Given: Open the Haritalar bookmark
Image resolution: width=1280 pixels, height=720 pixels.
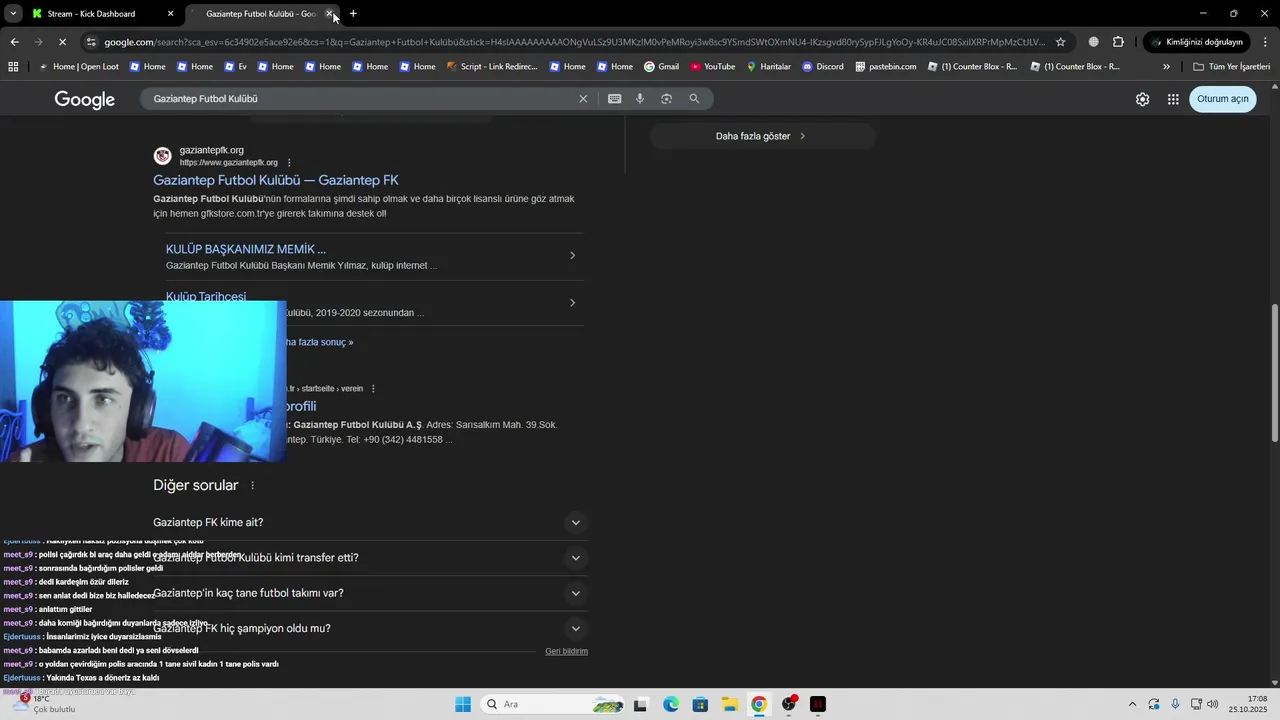Looking at the screenshot, I should coord(768,67).
